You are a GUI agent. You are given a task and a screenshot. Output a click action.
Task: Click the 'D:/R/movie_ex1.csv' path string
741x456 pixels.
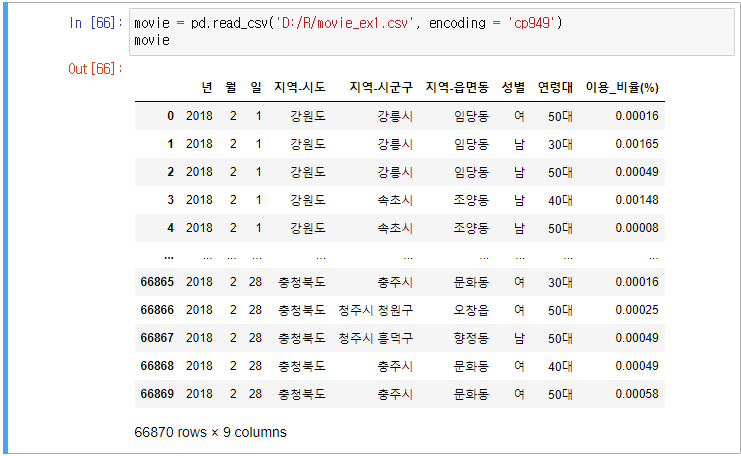click(345, 23)
